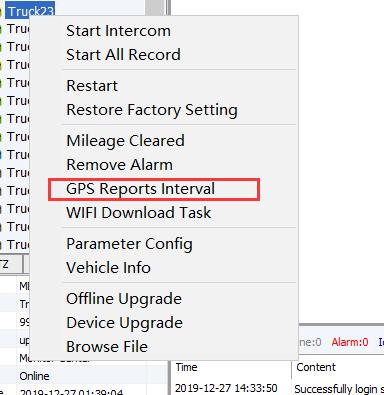Select Restore Factory Setting
384x395 pixels.
pos(152,110)
